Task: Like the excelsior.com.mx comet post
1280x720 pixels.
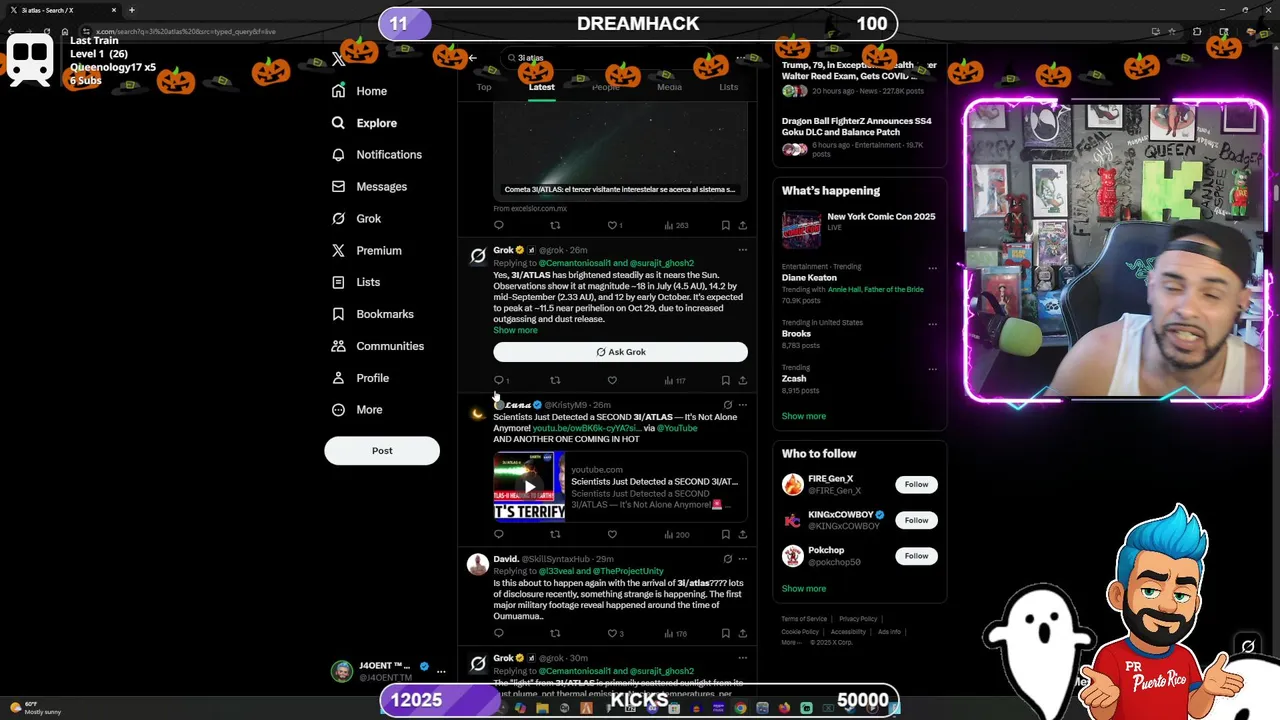Action: click(612, 225)
